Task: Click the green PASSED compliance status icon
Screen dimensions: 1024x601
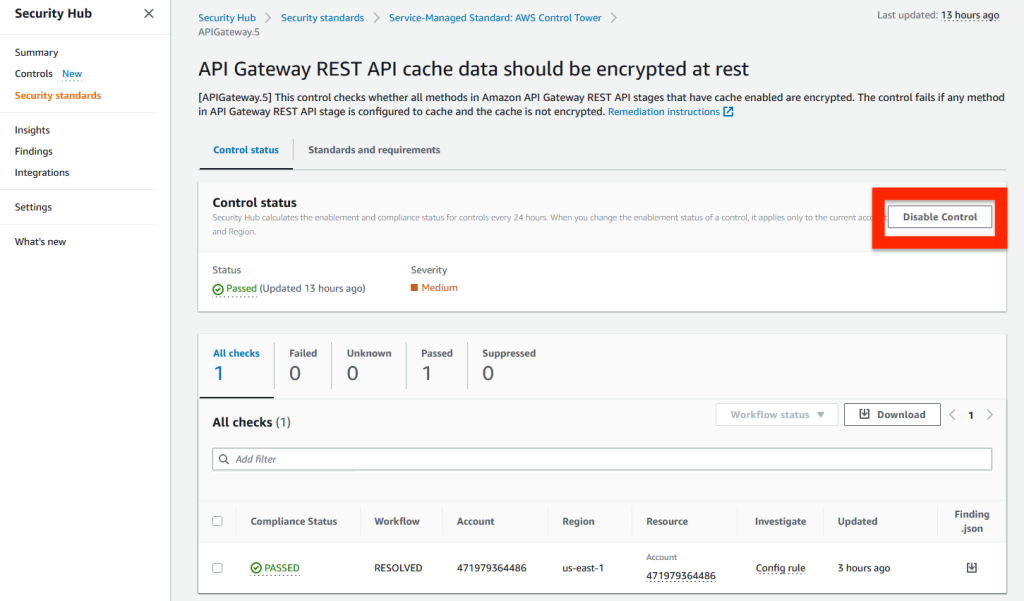Action: point(256,568)
